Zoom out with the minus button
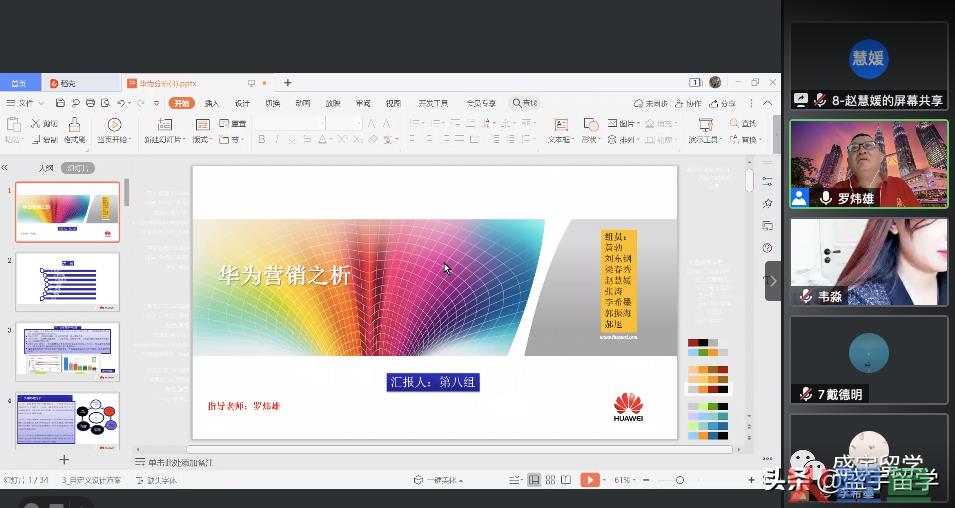 click(x=646, y=480)
